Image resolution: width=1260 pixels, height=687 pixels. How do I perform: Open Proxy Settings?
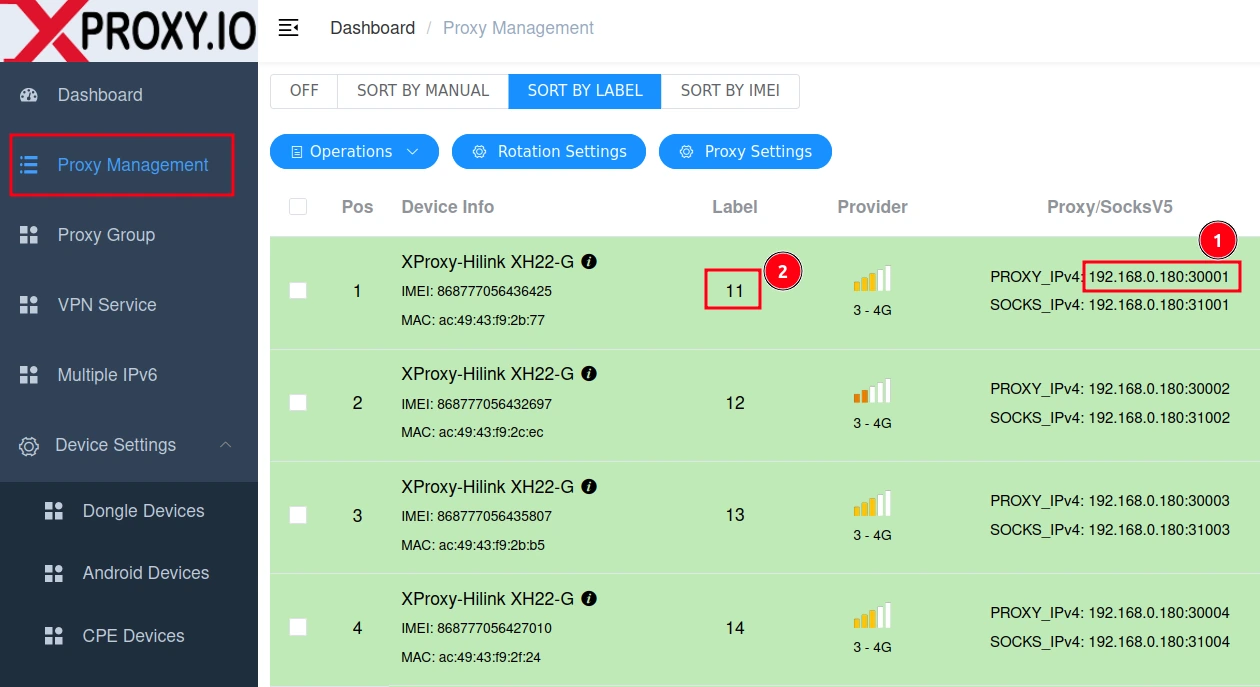(x=745, y=152)
